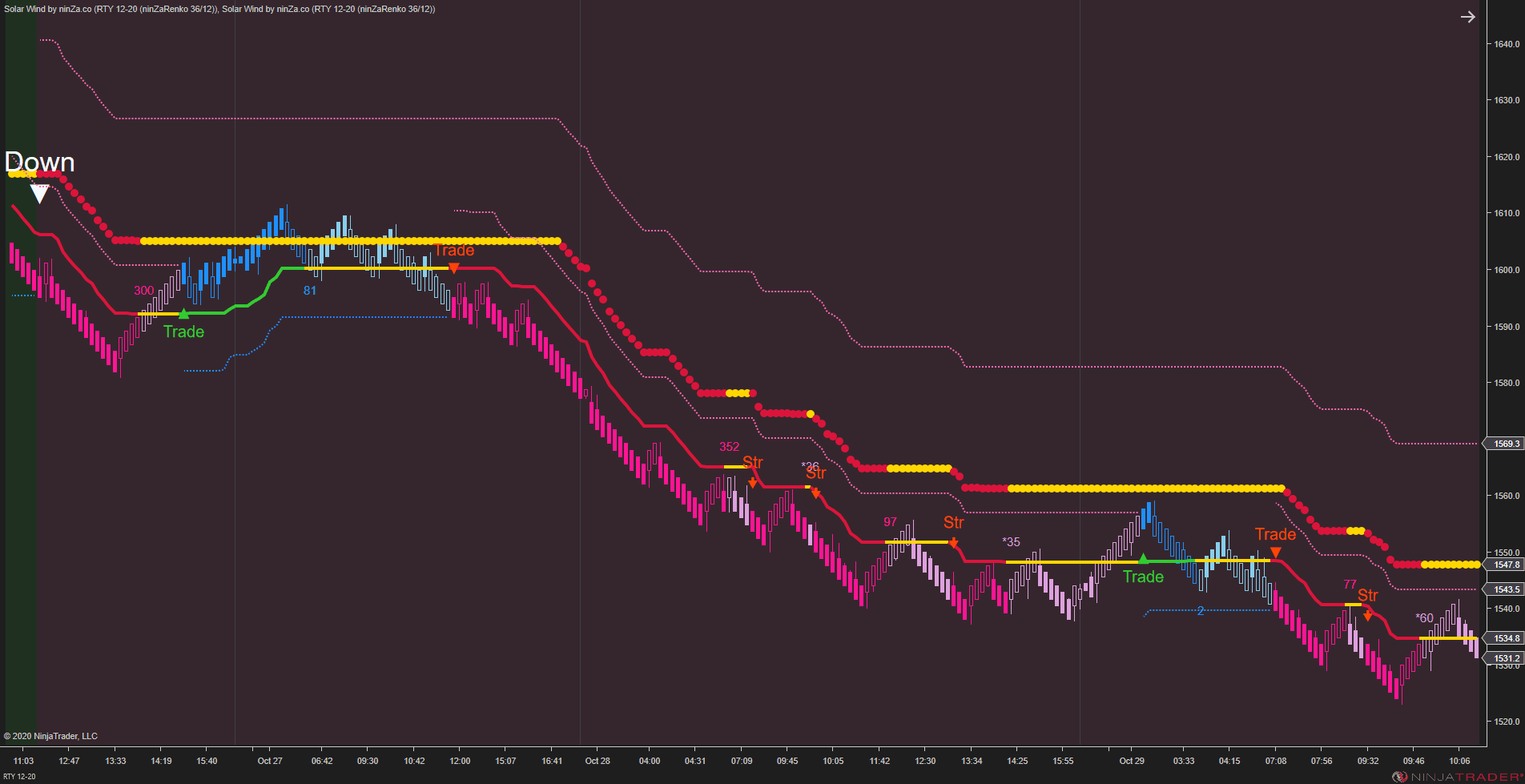Click the white Down signal triangle marker
Screen dimensions: 1525x784
click(x=39, y=194)
